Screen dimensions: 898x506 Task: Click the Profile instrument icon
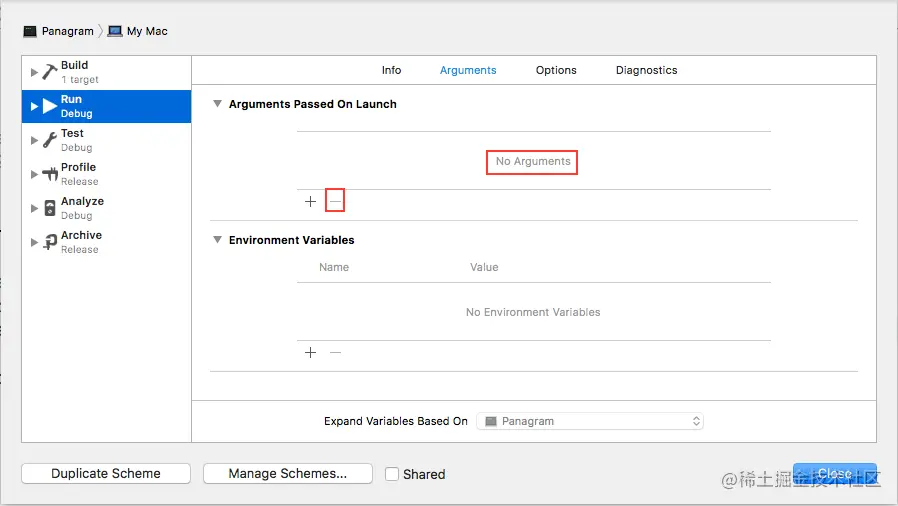50,174
